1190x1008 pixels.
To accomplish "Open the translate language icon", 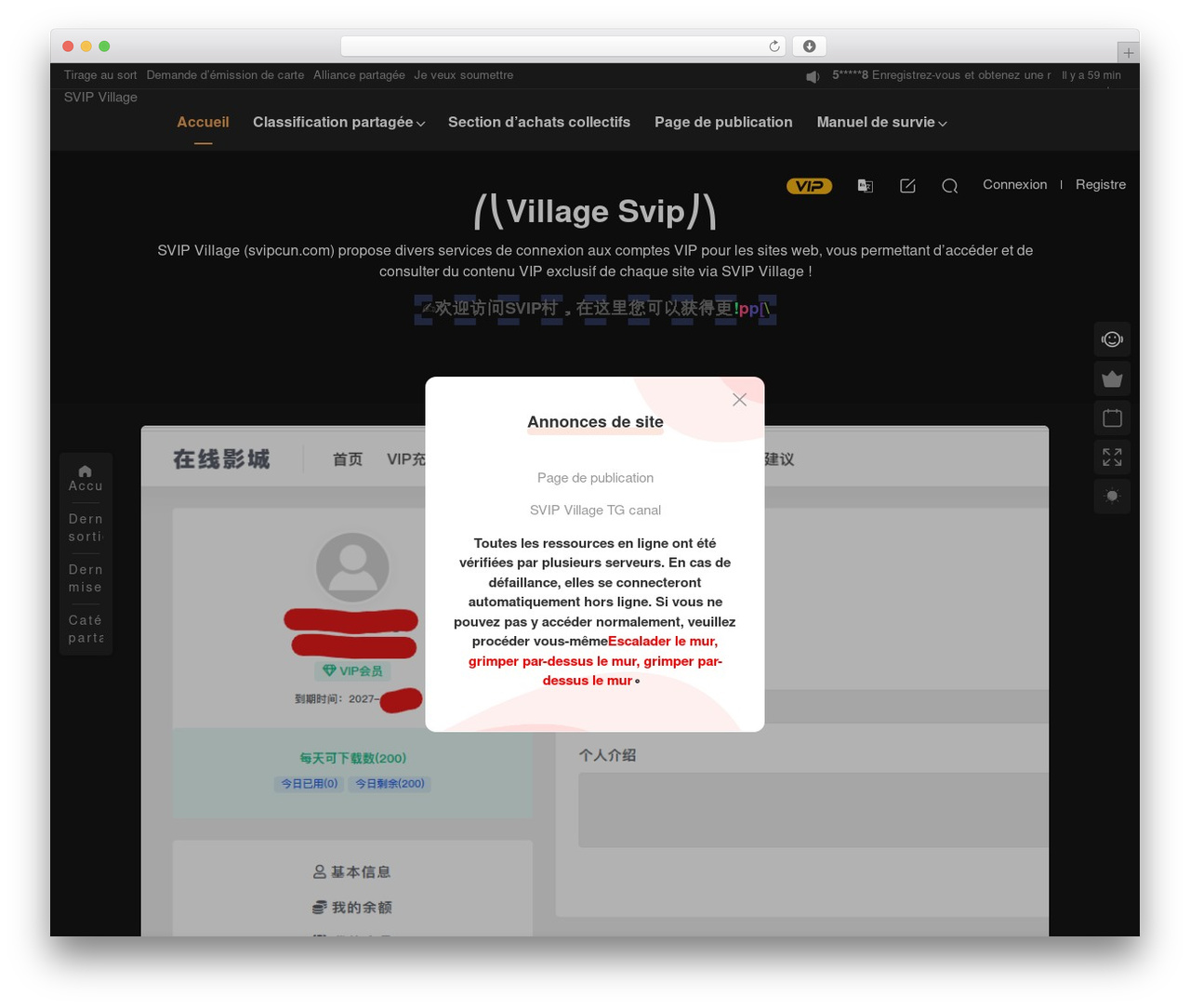I will [865, 186].
